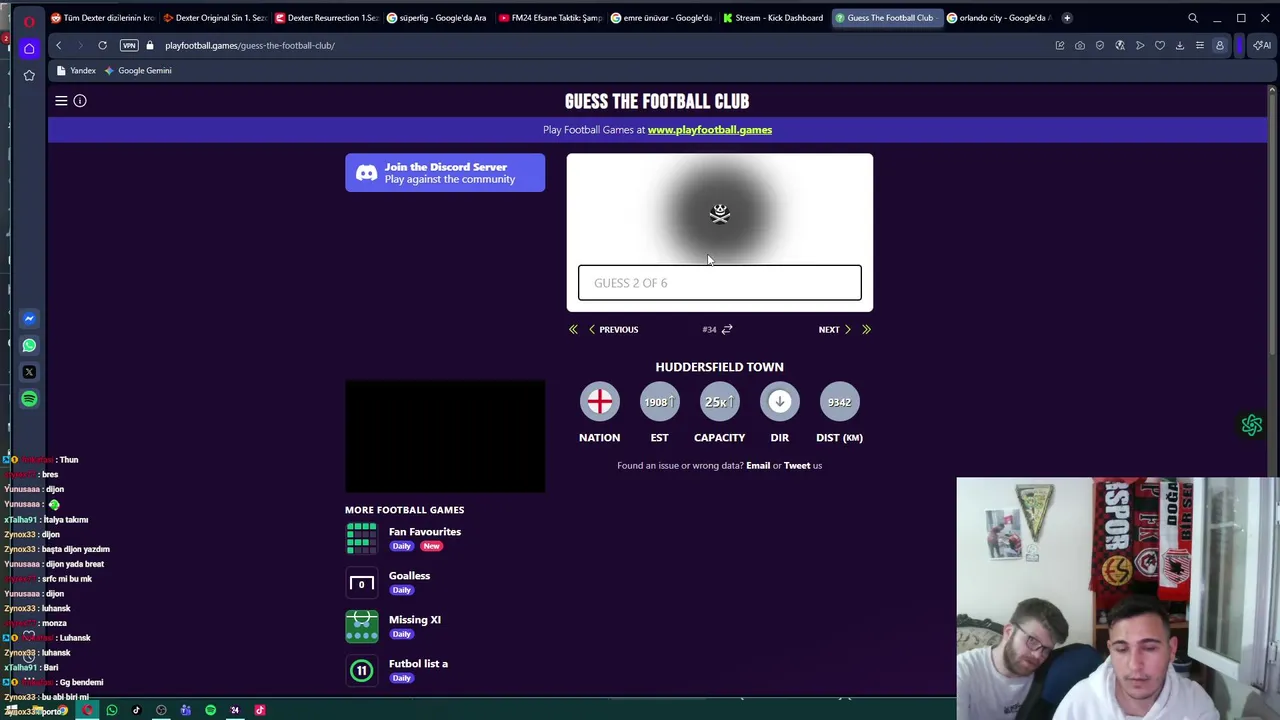Open the hamburger menu on the game page
This screenshot has height=720, width=1280.
61,101
